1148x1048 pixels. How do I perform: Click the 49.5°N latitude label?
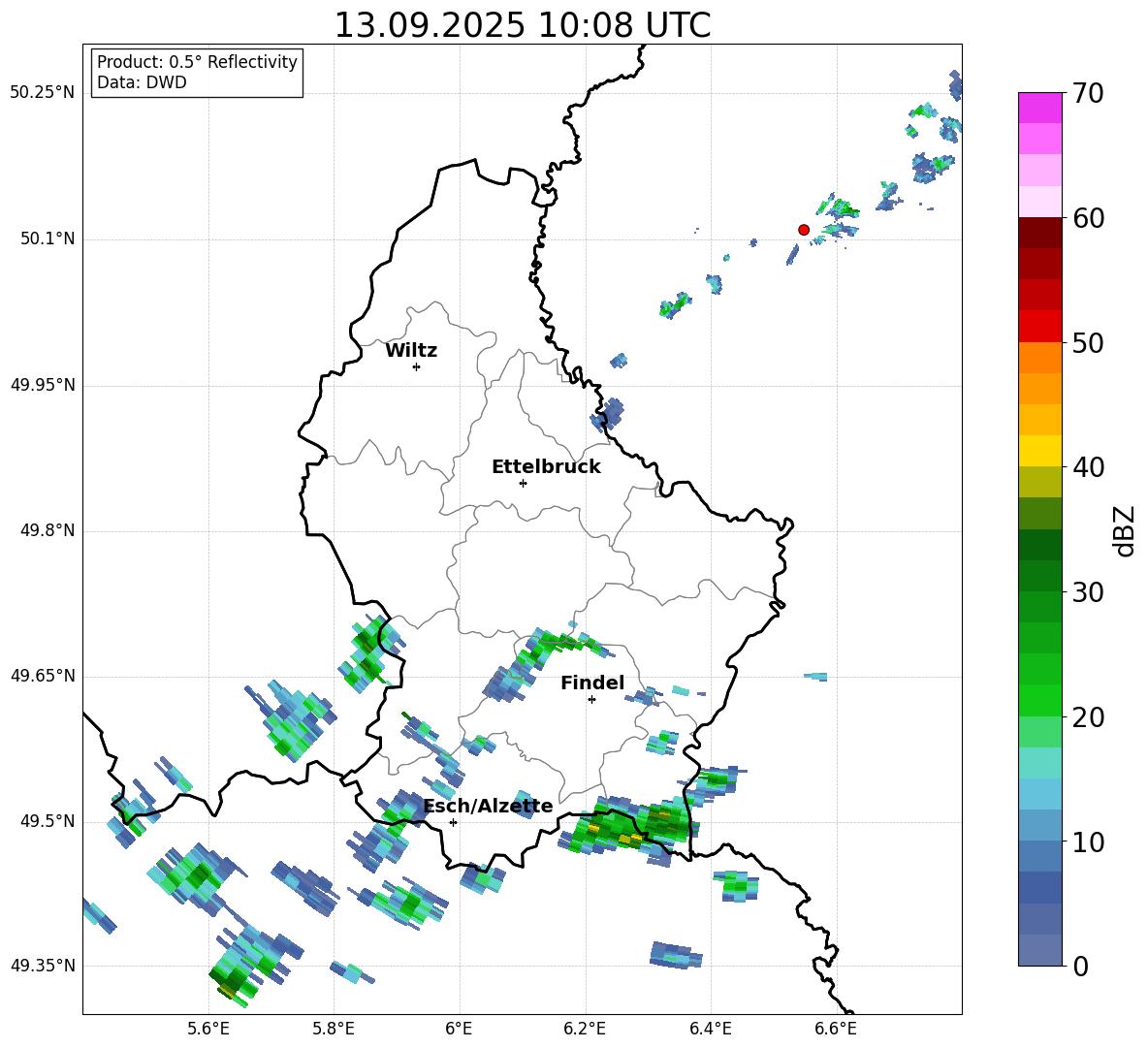pyautogui.click(x=48, y=821)
